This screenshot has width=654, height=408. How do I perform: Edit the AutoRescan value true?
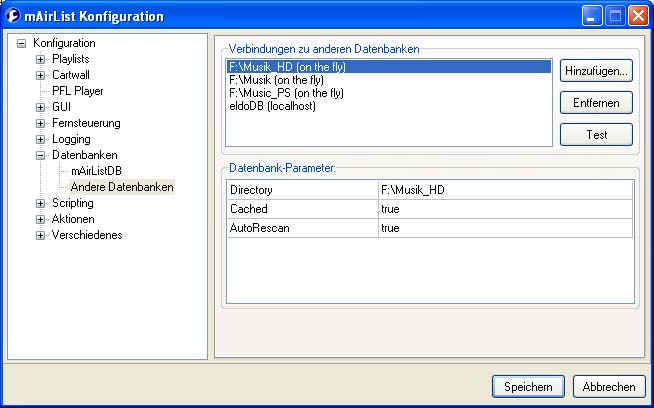506,228
